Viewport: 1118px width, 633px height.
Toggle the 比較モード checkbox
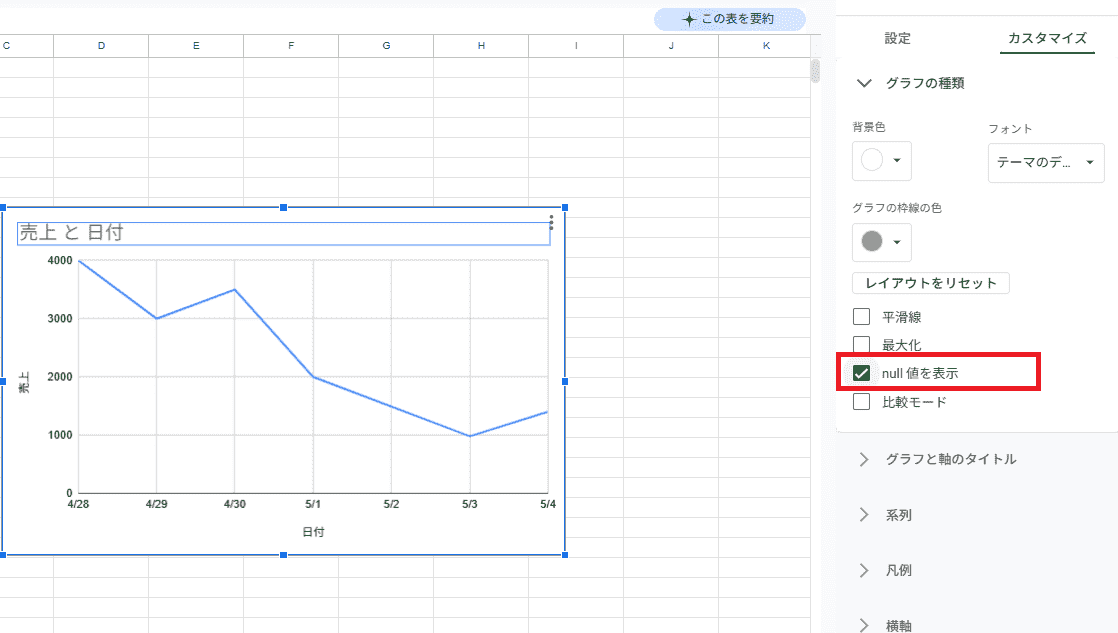coord(861,402)
